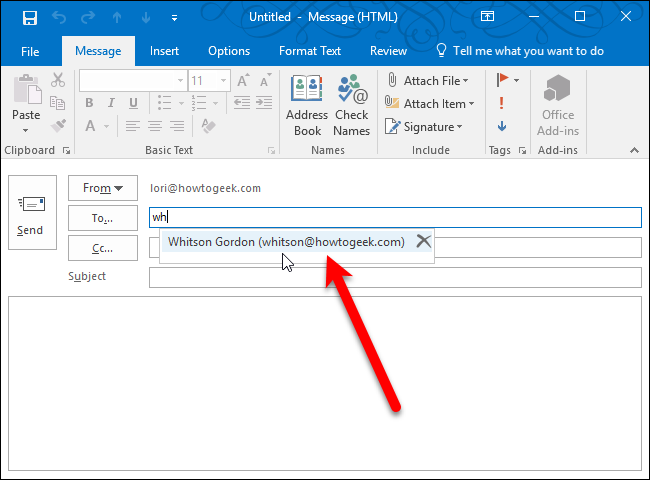The height and width of the screenshot is (480, 650).
Task: Click the To... button
Action: 103,218
